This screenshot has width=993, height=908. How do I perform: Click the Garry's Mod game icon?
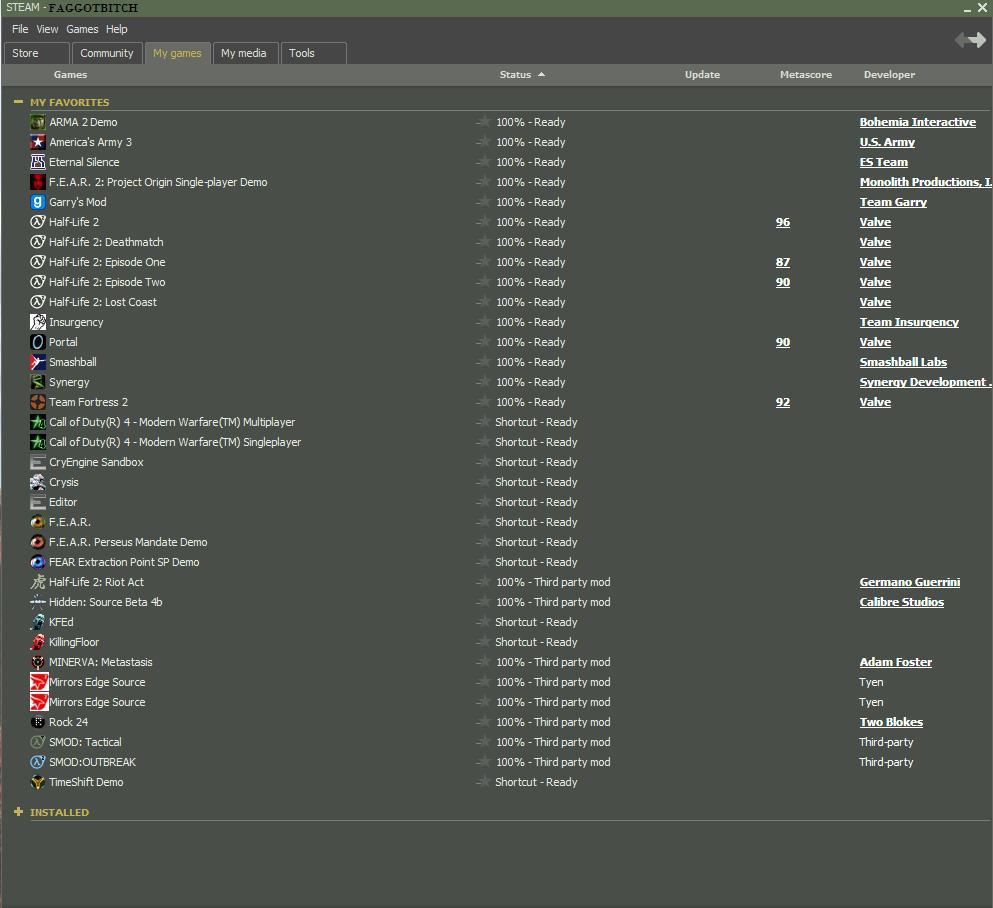click(x=38, y=202)
